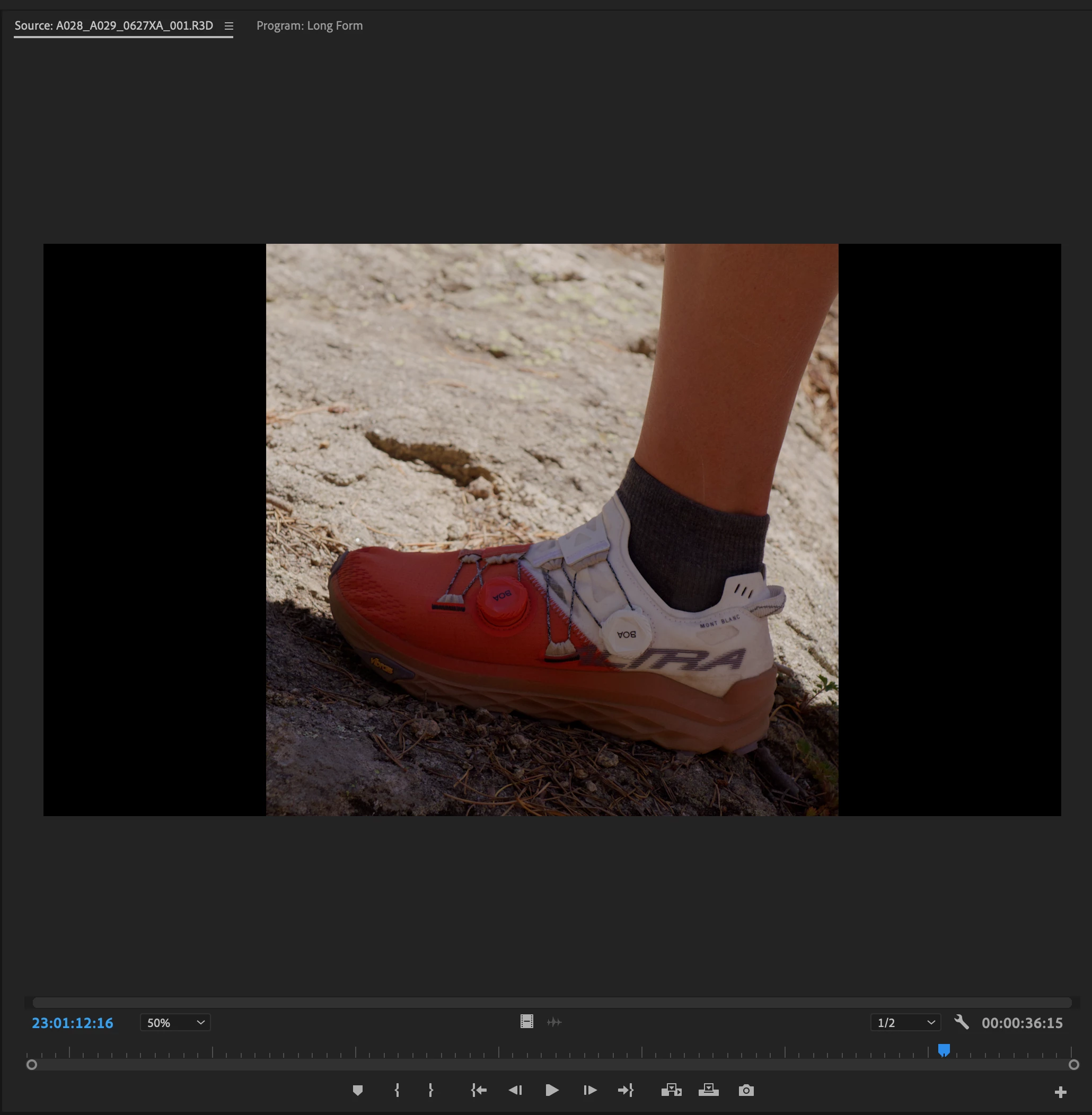Click the Mark Out bracket icon
This screenshot has height=1115, width=1092.
[x=431, y=1090]
